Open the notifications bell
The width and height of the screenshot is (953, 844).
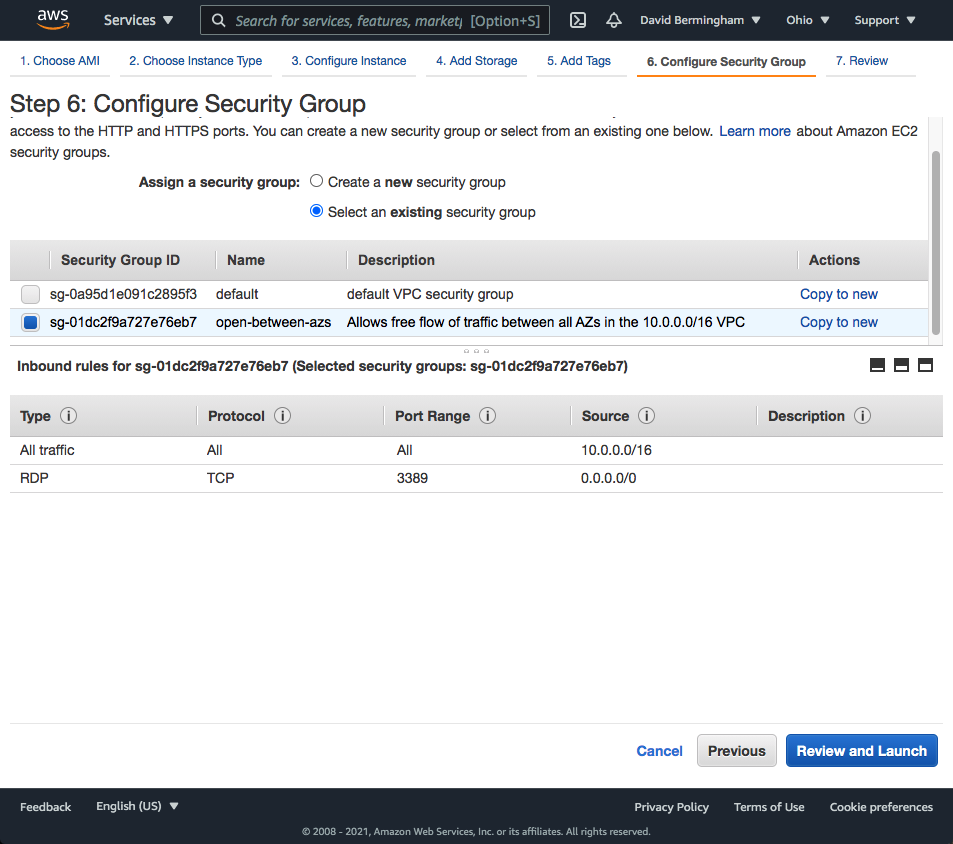(614, 20)
